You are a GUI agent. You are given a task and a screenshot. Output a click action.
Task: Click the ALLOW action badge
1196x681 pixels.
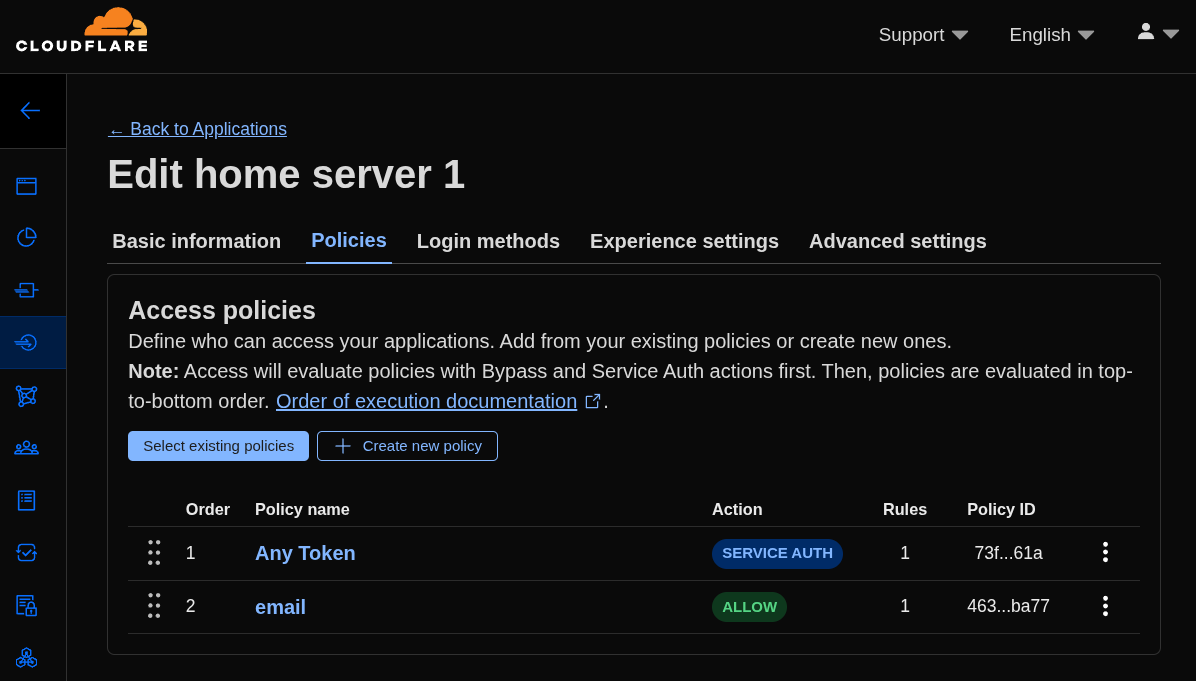pyautogui.click(x=749, y=607)
